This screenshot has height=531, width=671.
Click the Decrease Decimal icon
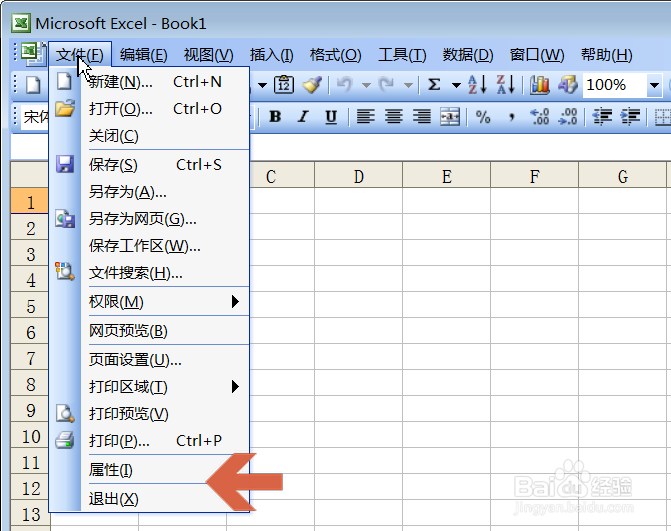(568, 116)
